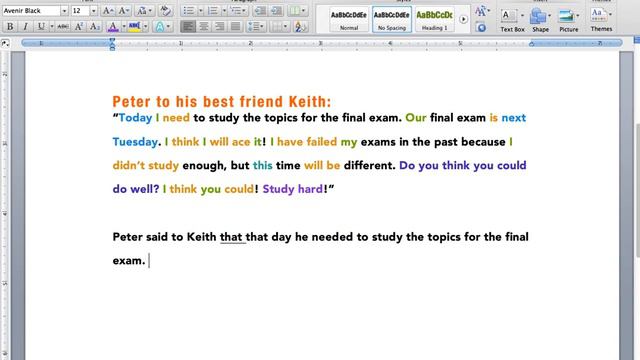Insert a Picture
The height and width of the screenshot is (360, 640).
point(569,20)
